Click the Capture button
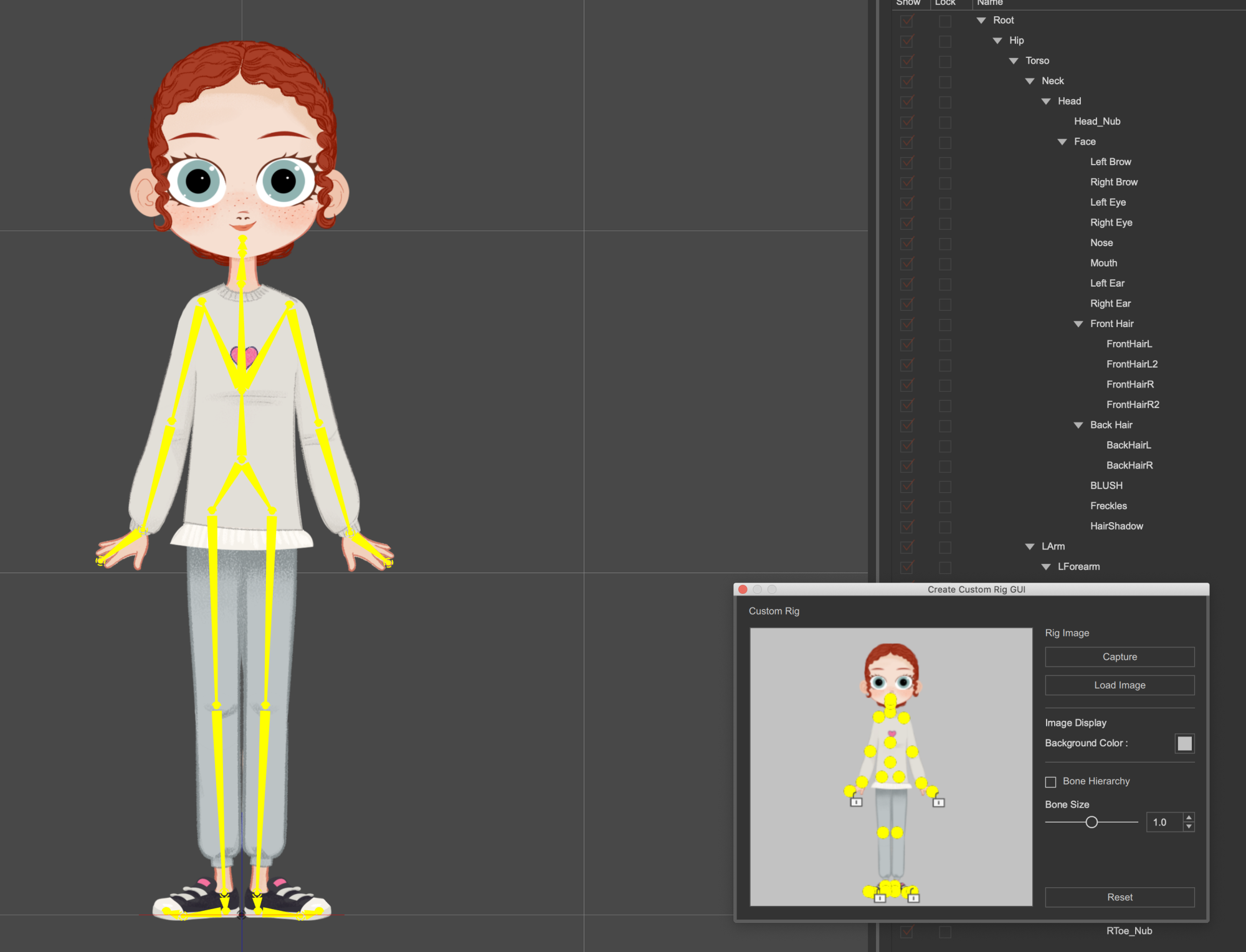 1120,657
